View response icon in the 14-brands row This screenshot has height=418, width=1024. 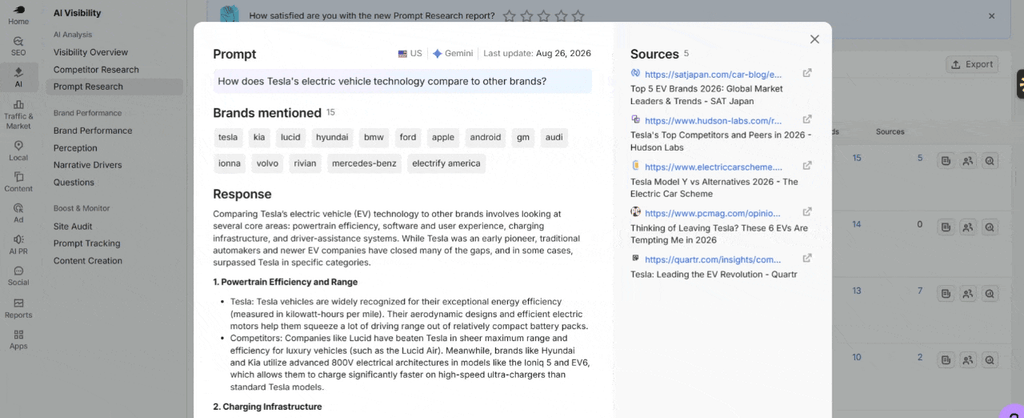click(x=946, y=227)
